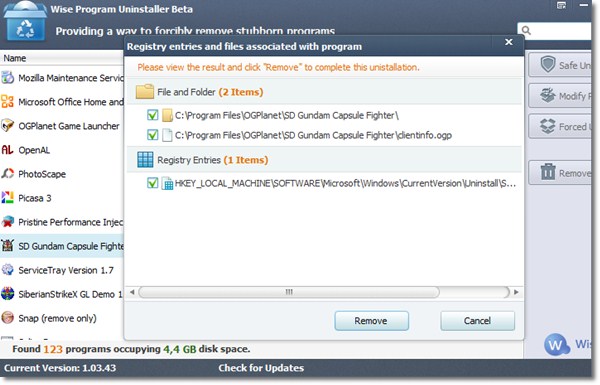600x385 pixels.
Task: Click the Current Version 1.03.43 text
Action: point(60,368)
